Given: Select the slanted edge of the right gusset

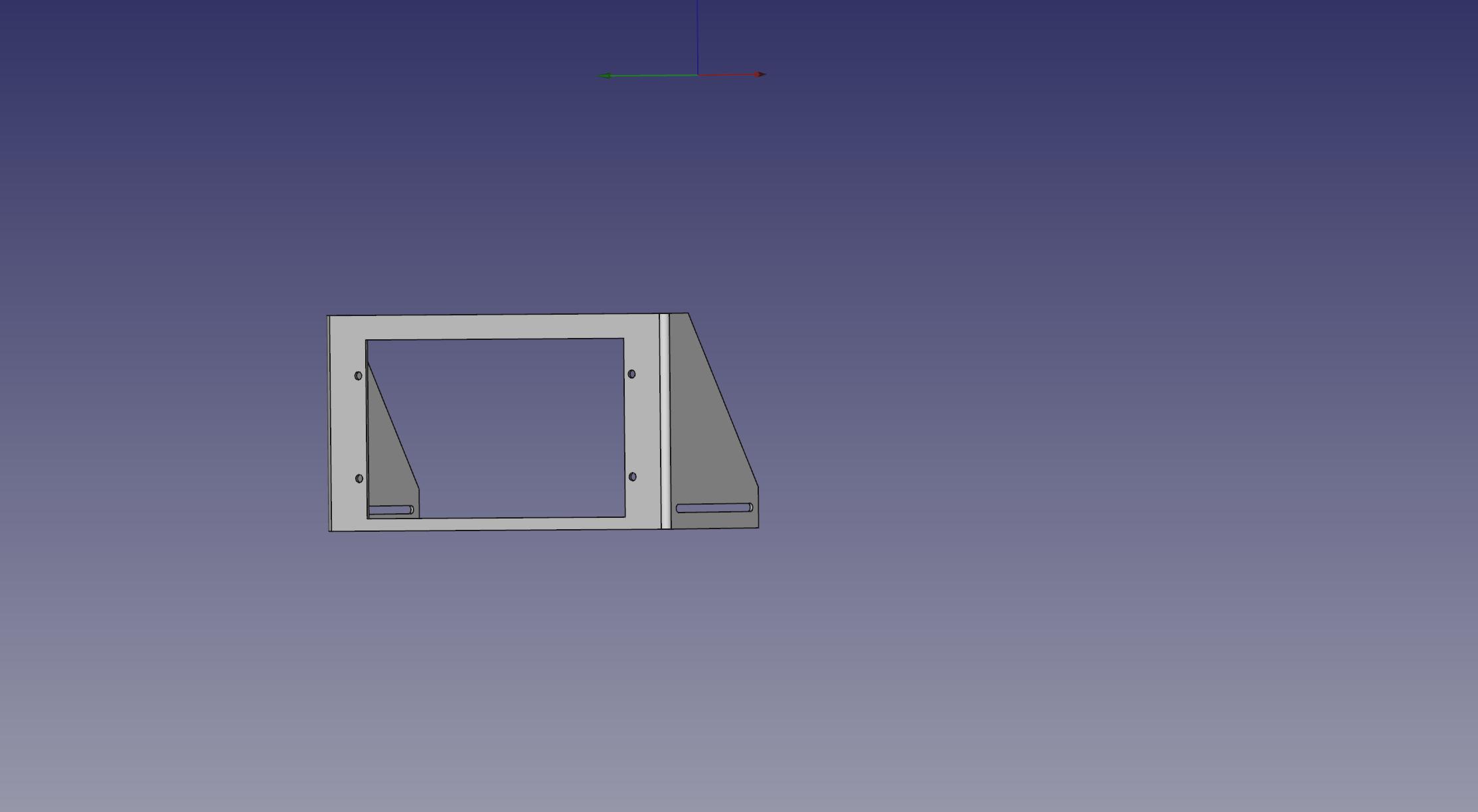Looking at the screenshot, I should [723, 399].
